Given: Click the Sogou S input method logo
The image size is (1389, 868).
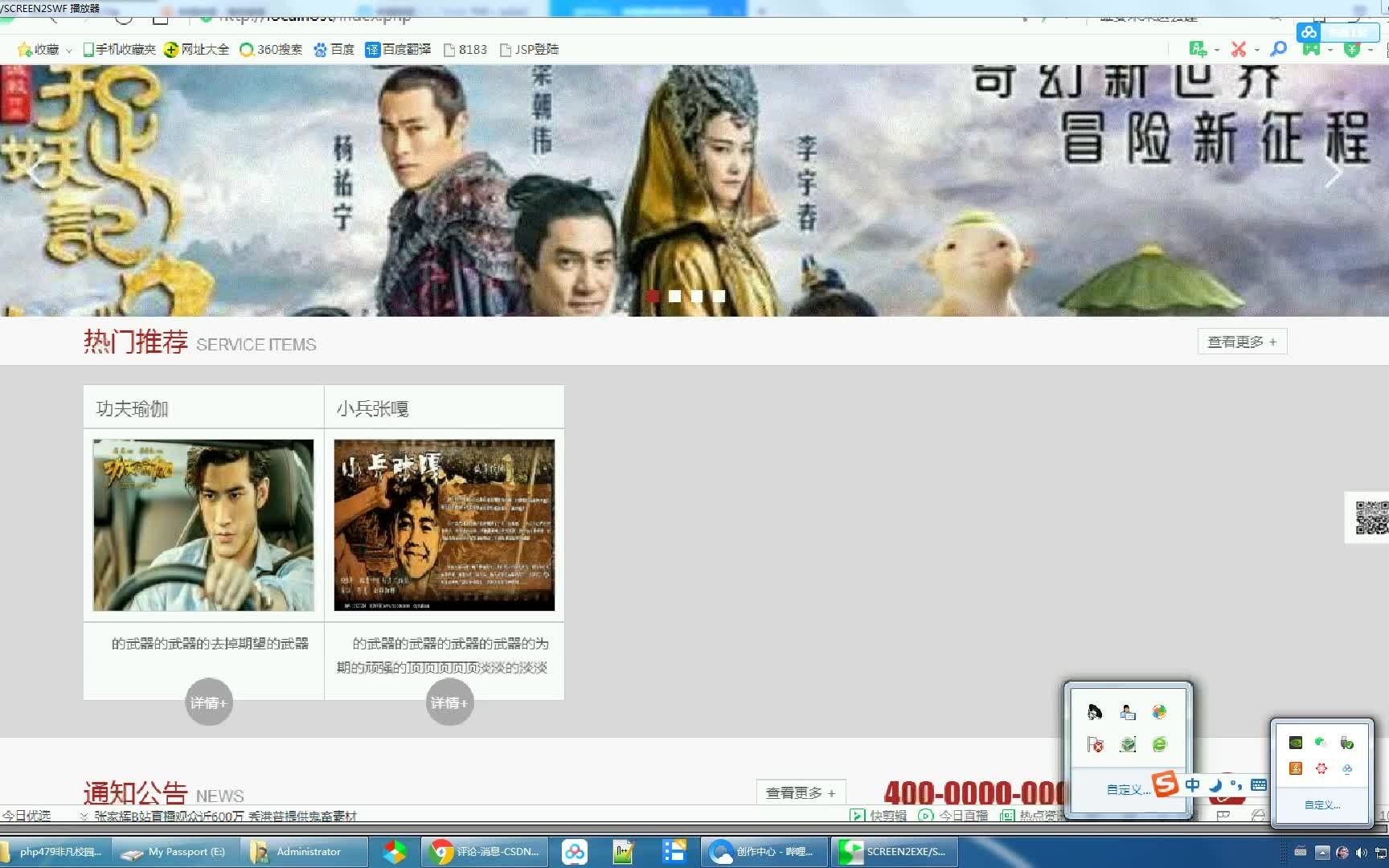Looking at the screenshot, I should coord(1166,784).
